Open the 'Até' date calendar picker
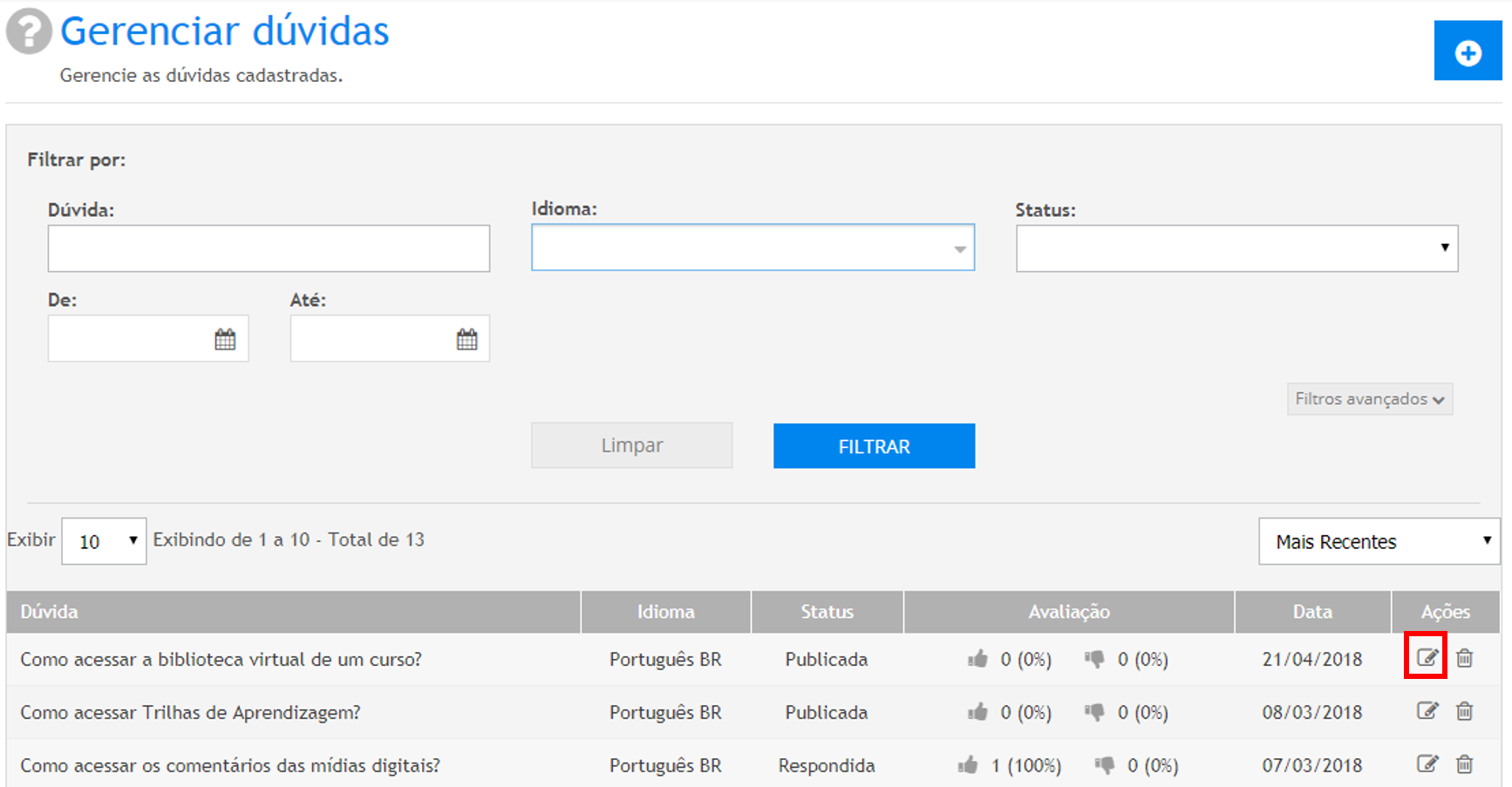 (467, 339)
